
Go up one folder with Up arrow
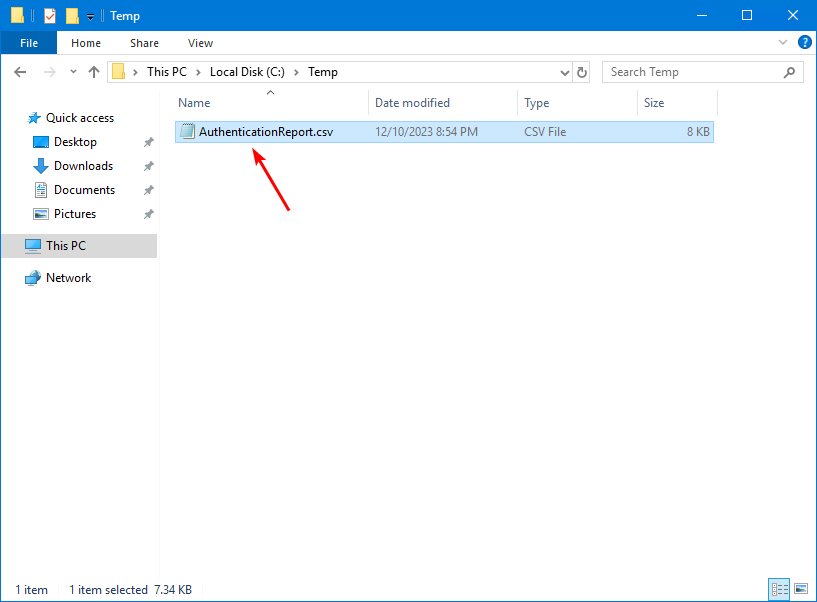pos(94,72)
